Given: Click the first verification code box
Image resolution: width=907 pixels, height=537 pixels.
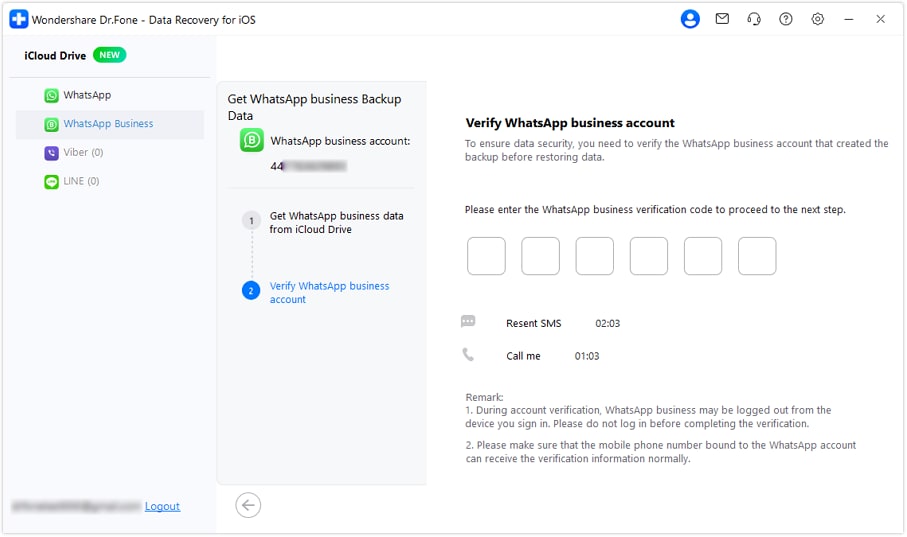Looking at the screenshot, I should tap(487, 256).
